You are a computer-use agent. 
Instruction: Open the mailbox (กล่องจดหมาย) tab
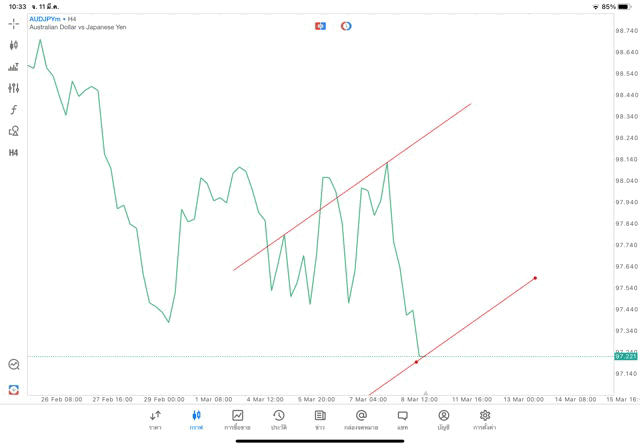tap(361, 420)
